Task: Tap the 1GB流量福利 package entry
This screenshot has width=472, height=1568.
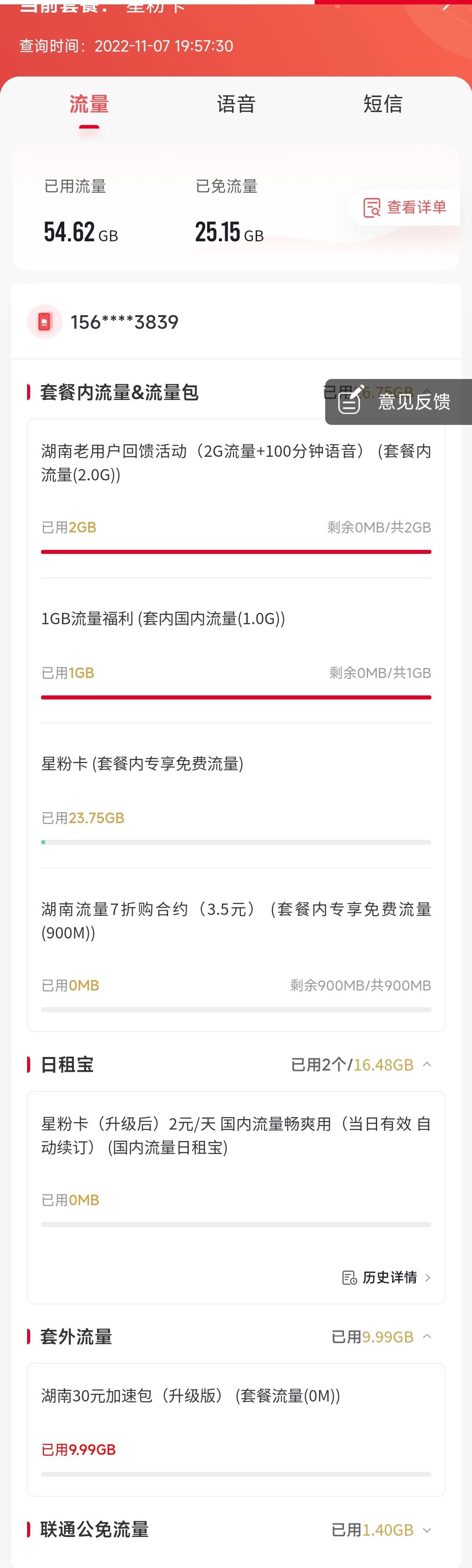Action: click(x=163, y=619)
